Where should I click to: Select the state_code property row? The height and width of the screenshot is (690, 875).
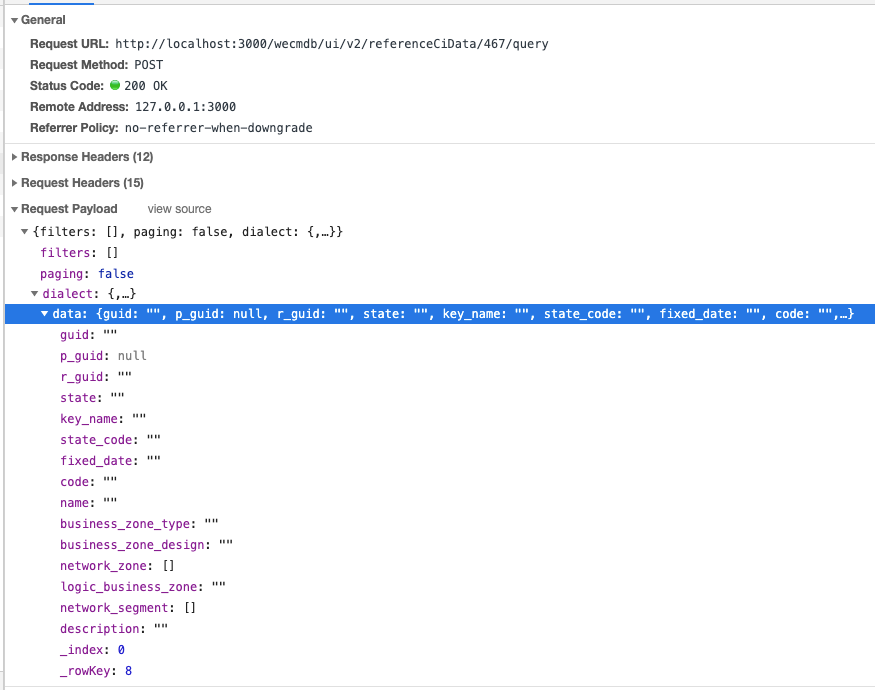[108, 439]
